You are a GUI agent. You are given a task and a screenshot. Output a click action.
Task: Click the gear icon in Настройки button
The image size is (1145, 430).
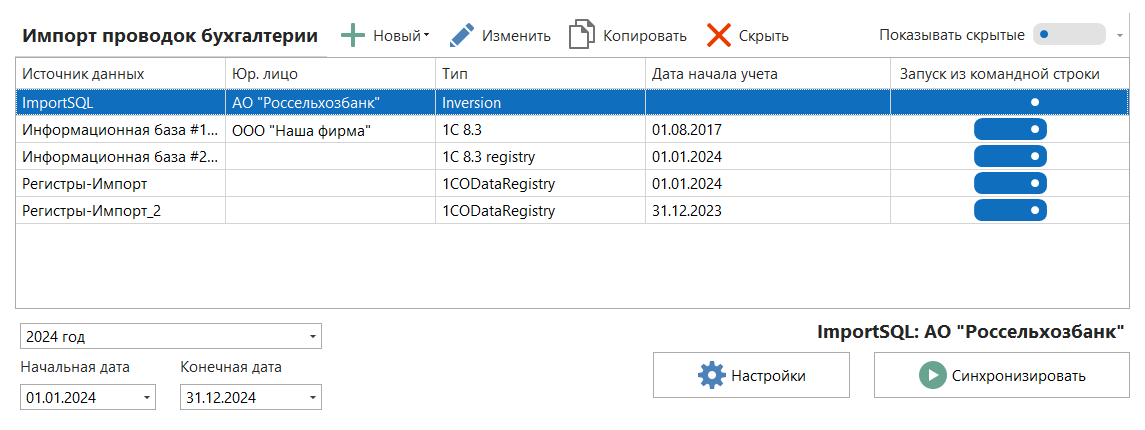tap(711, 376)
